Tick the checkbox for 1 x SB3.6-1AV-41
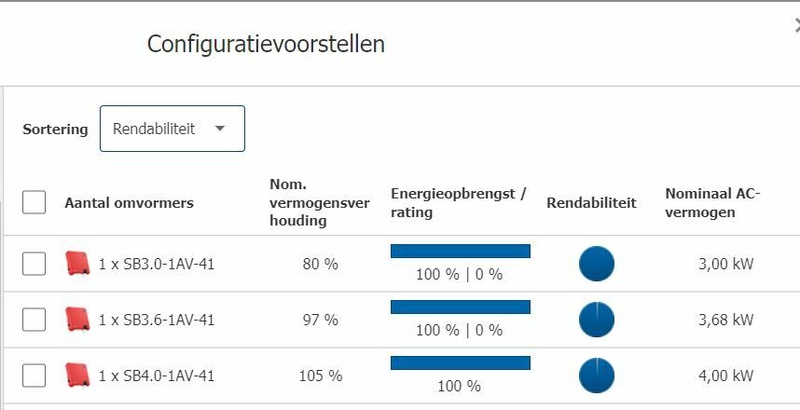The image size is (800, 410). pos(34,320)
